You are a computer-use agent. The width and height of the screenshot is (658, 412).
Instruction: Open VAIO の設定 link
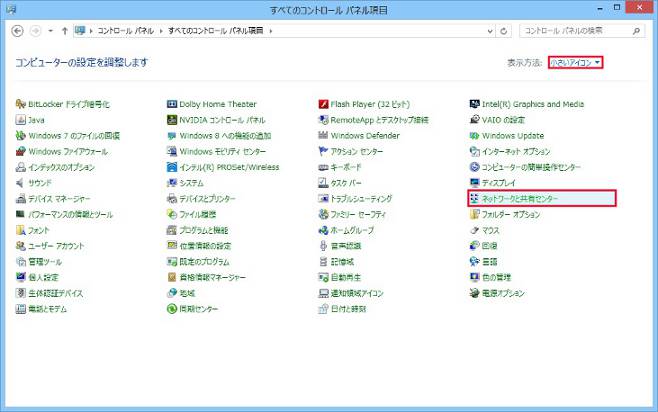click(x=504, y=120)
